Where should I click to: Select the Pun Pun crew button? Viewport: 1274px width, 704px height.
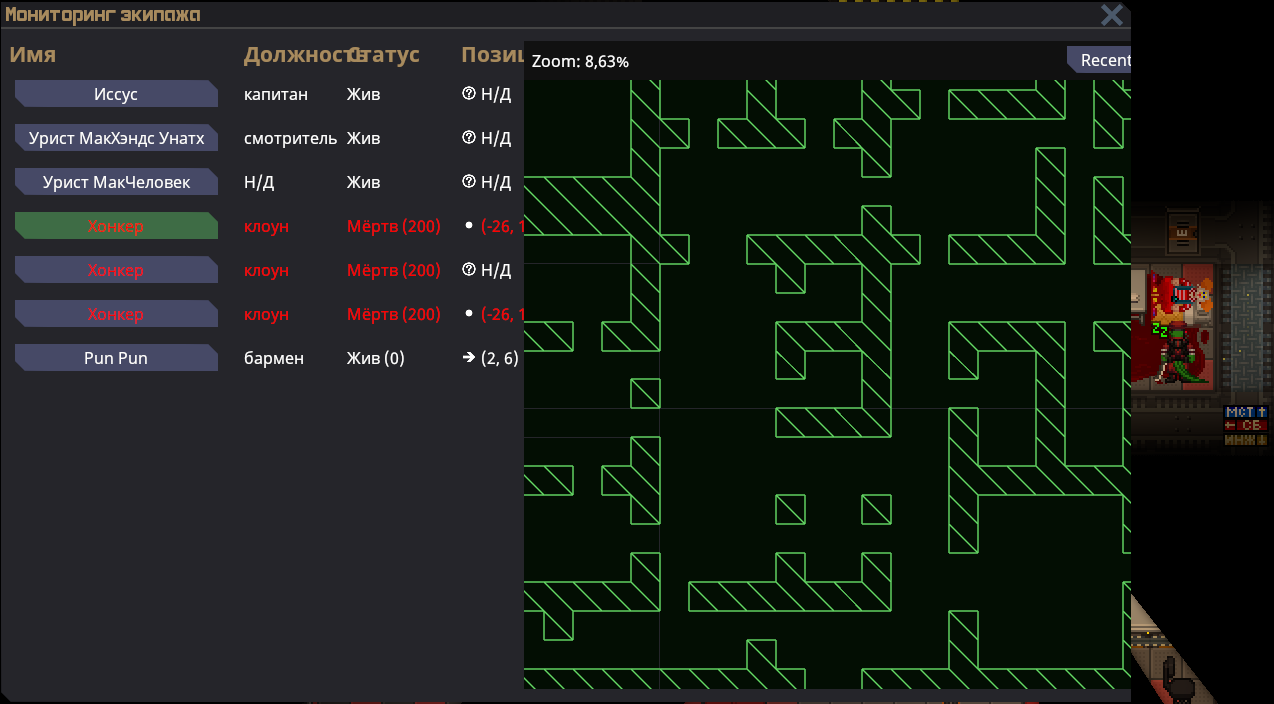(116, 358)
